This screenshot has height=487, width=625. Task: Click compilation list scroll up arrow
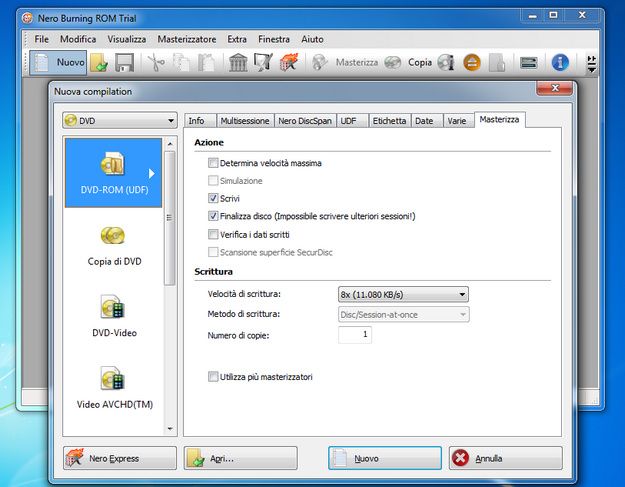coord(170,143)
